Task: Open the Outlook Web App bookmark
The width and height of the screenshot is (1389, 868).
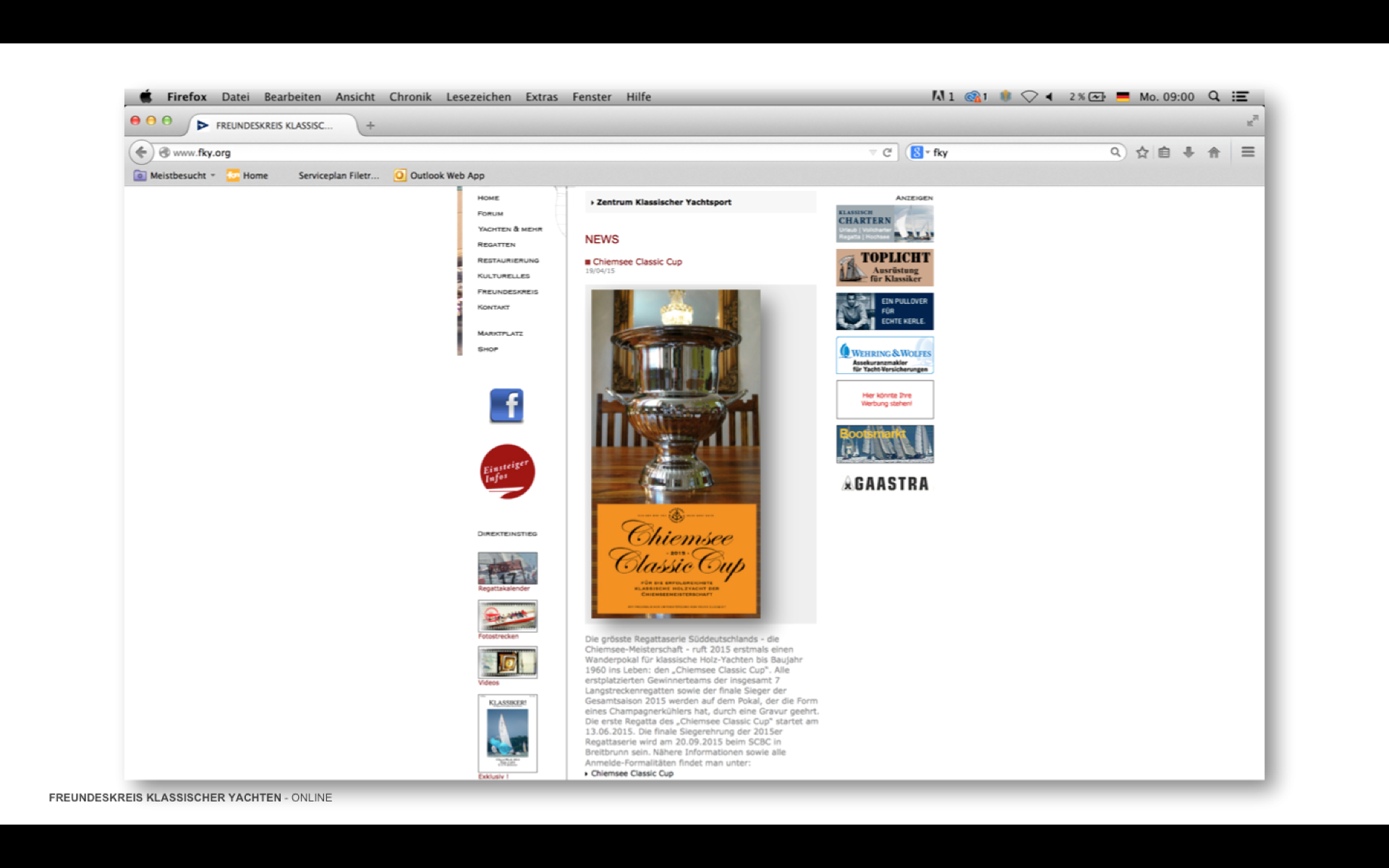Action: (x=439, y=175)
